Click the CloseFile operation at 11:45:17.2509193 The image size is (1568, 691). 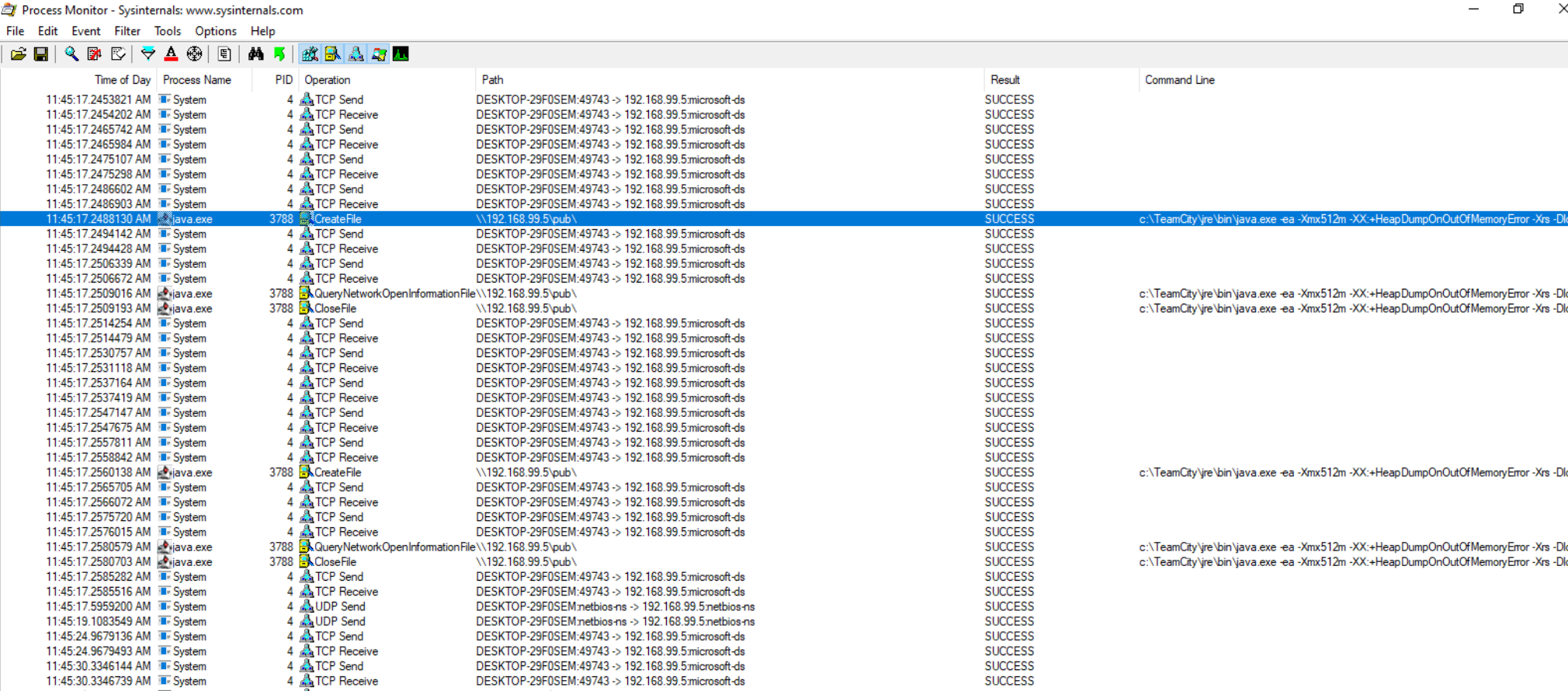pos(335,308)
